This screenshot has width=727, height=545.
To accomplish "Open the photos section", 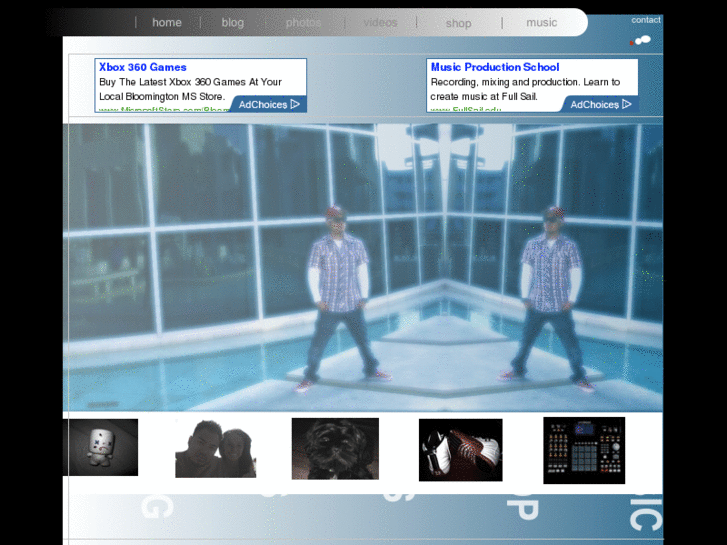I will (x=303, y=22).
